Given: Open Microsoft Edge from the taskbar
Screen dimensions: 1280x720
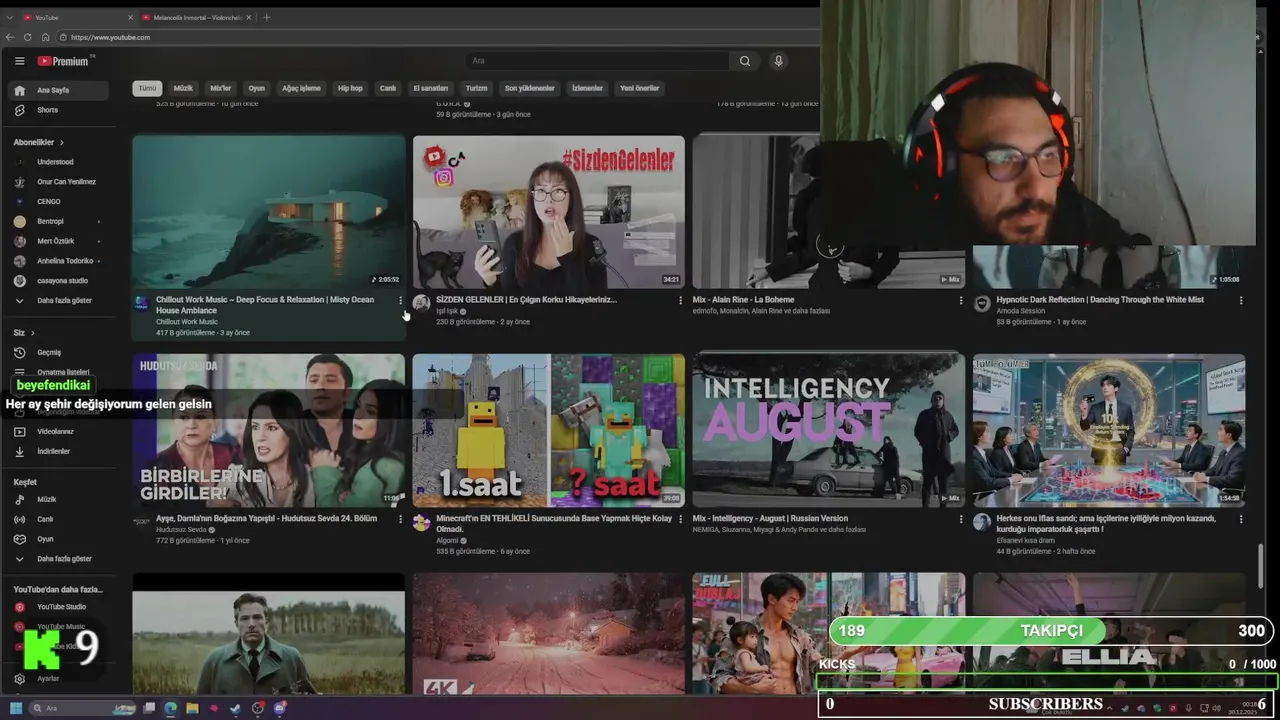Looking at the screenshot, I should [x=170, y=708].
